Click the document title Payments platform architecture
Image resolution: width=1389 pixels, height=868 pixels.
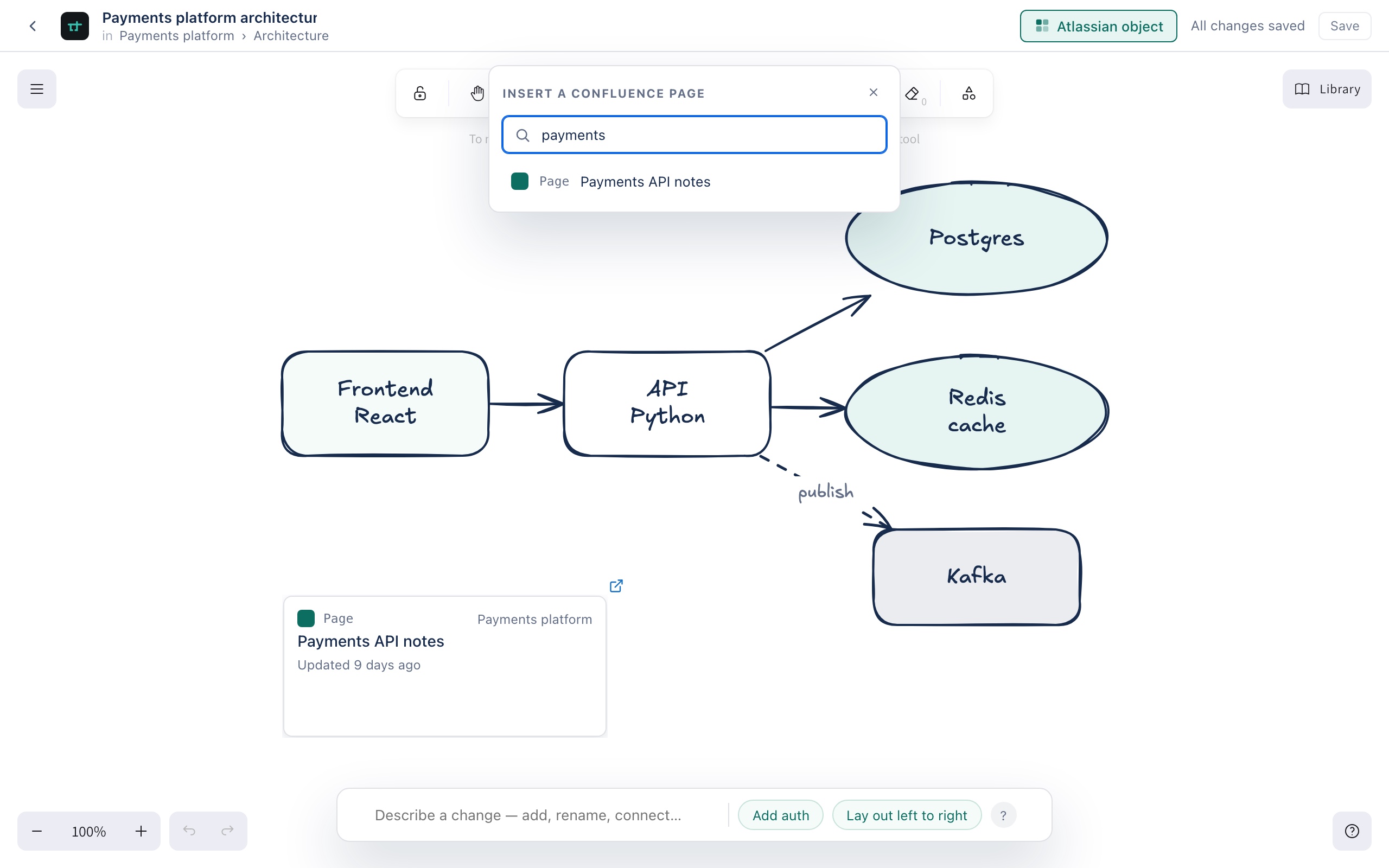tap(209, 18)
